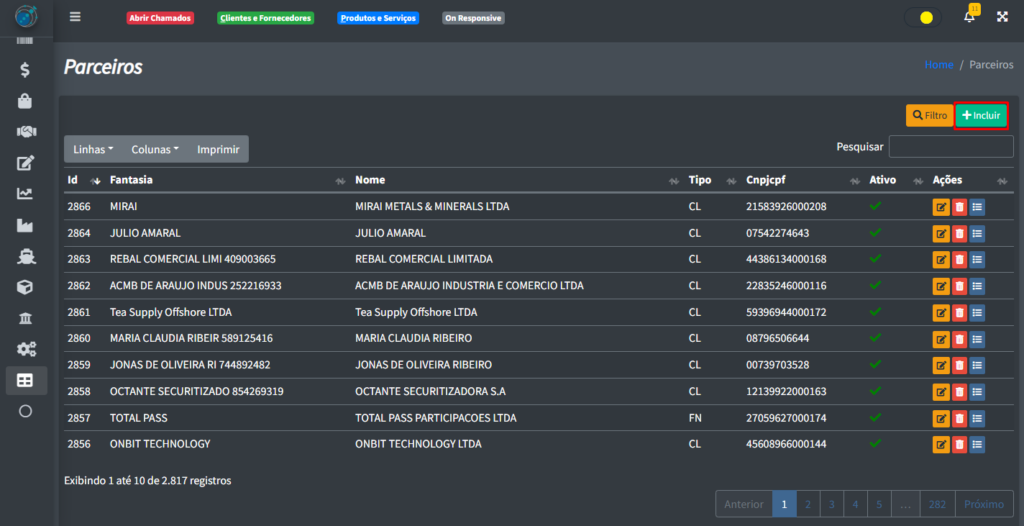Open the ship icon in sidebar
The height and width of the screenshot is (526, 1024).
click(25, 256)
